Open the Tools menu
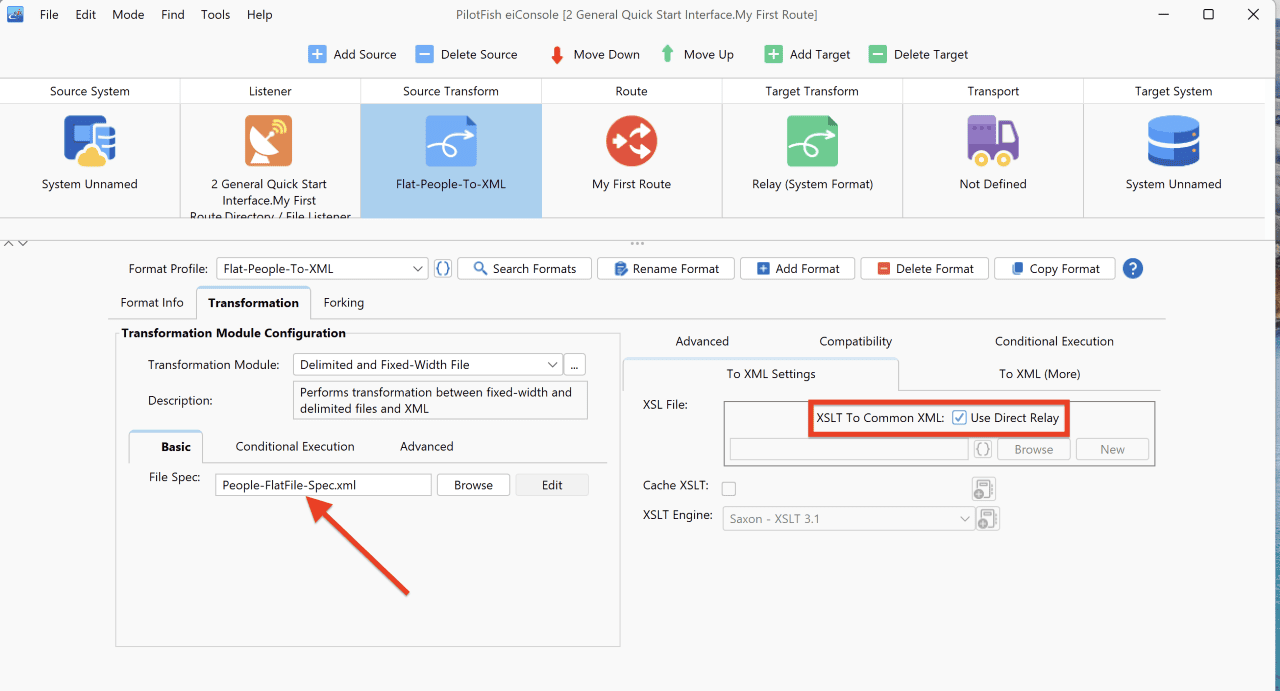Viewport: 1280px width, 691px height. 215,15
